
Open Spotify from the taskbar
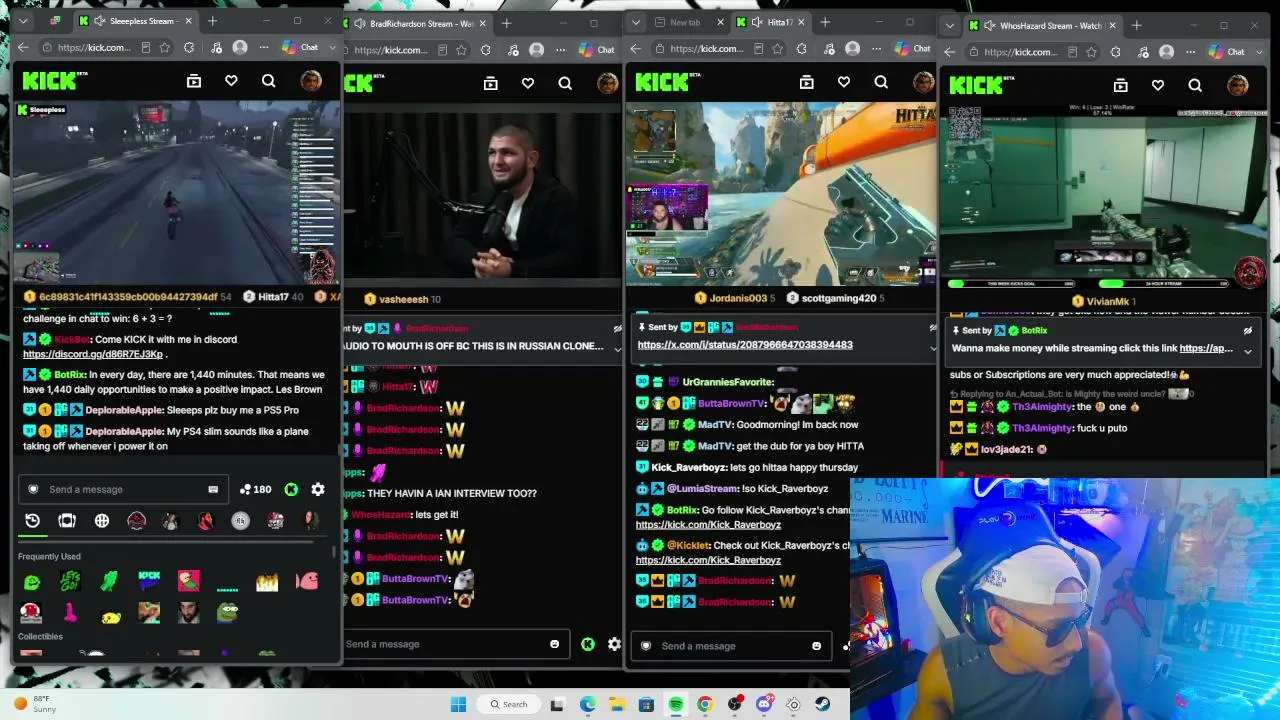pyautogui.click(x=676, y=704)
